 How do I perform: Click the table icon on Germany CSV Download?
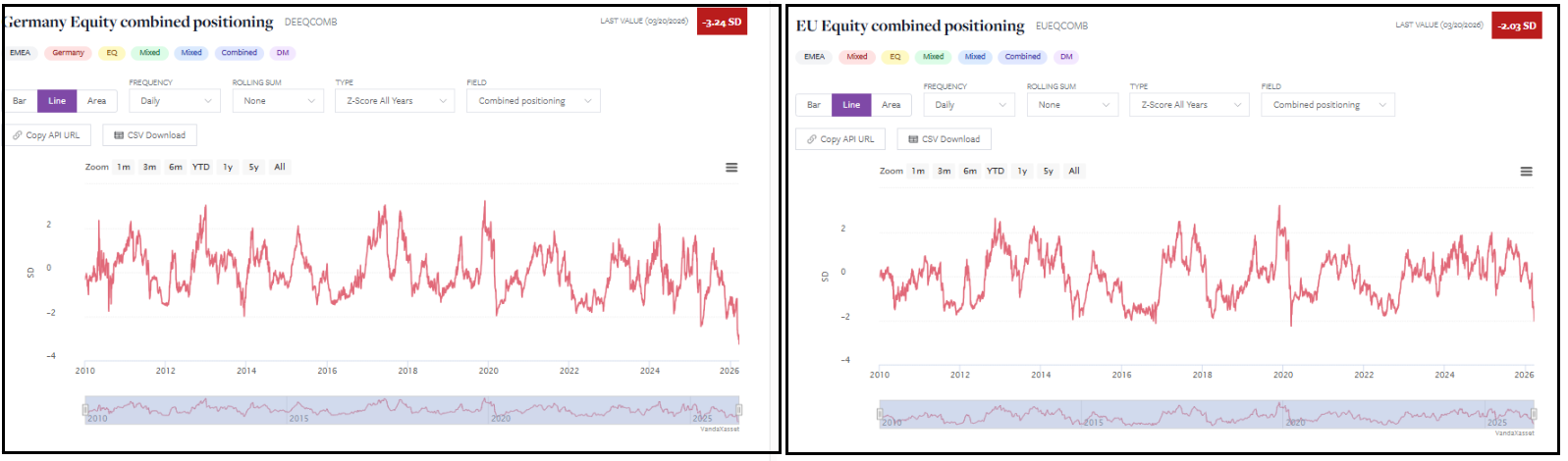[x=119, y=135]
